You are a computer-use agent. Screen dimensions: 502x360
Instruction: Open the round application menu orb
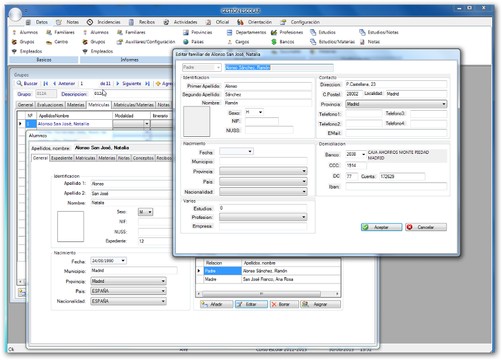point(15,14)
